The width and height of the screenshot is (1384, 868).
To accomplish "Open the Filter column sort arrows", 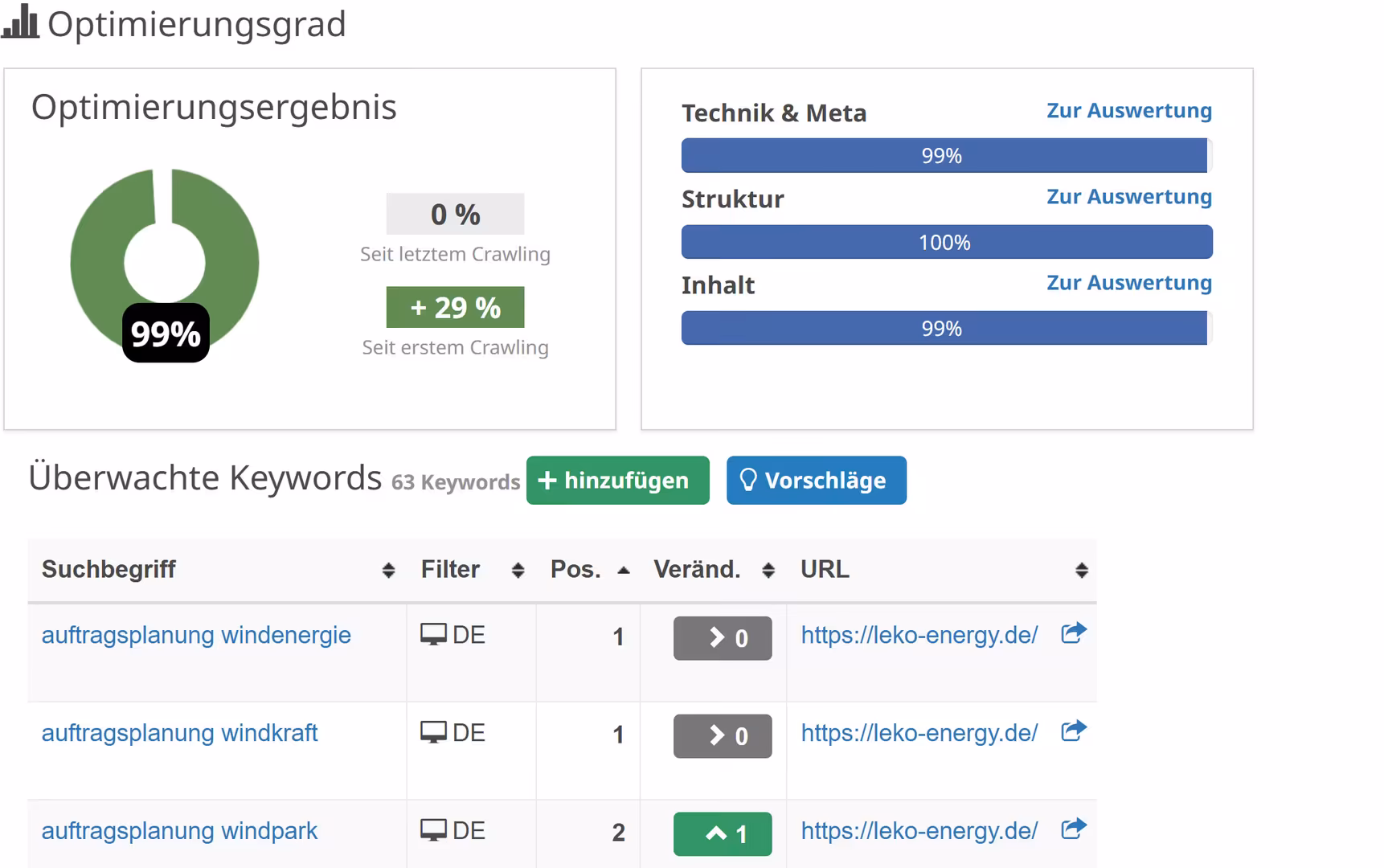I will pos(518,570).
